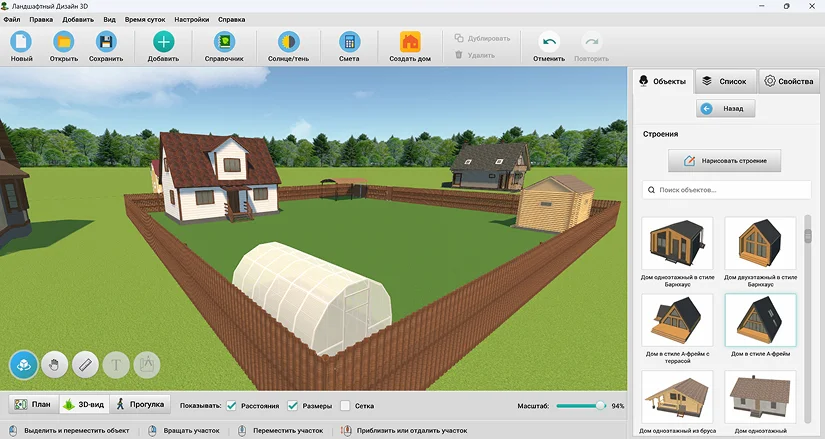Open the Смета estimate calculator
The height and width of the screenshot is (439, 825).
pos(349,42)
